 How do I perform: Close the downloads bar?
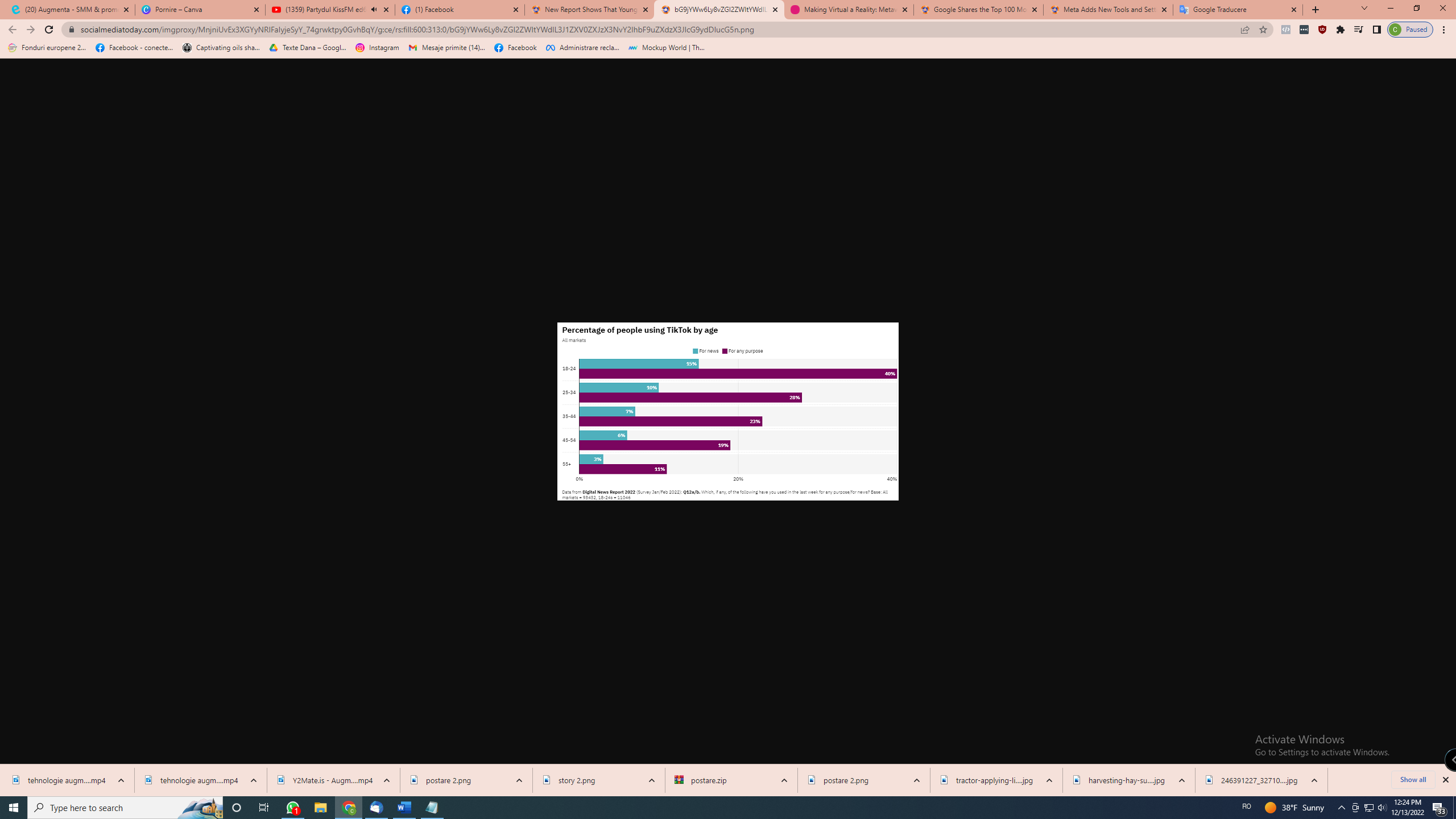coord(1445,780)
